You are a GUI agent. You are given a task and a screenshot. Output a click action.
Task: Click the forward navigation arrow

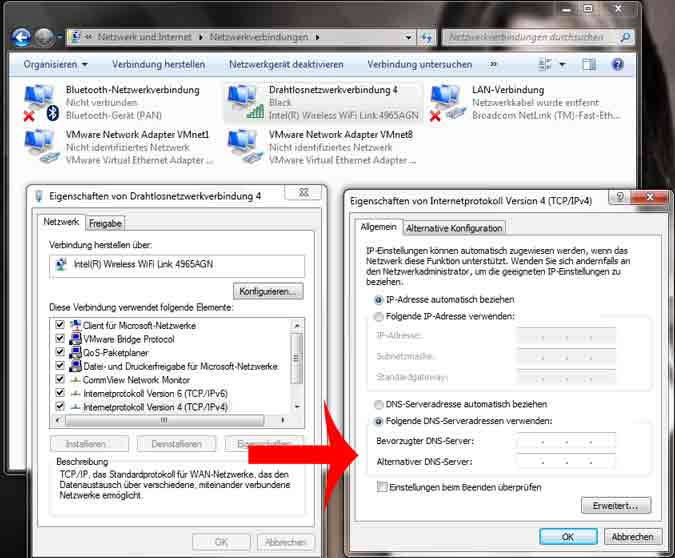point(44,37)
